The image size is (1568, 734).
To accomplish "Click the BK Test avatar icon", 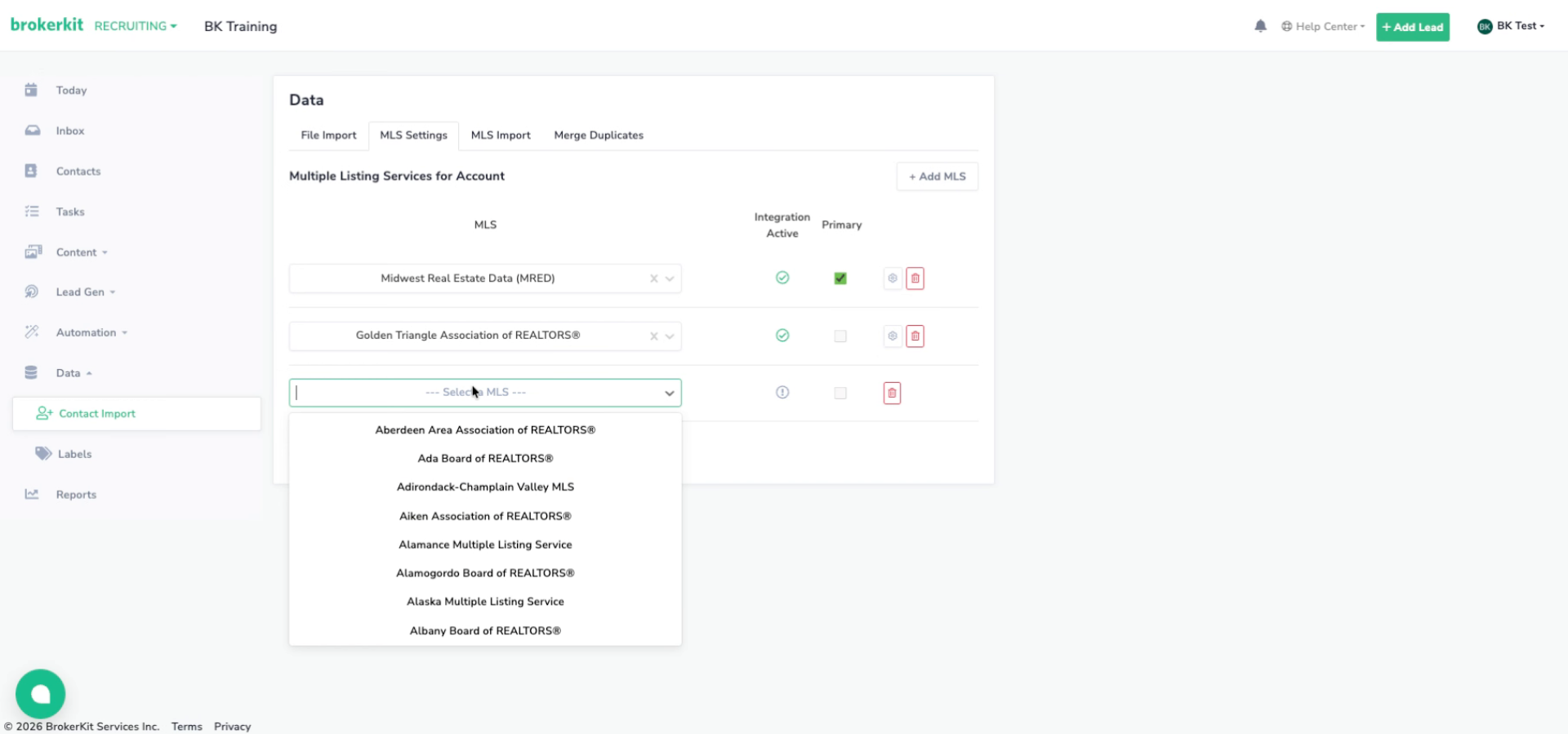I will (1485, 26).
